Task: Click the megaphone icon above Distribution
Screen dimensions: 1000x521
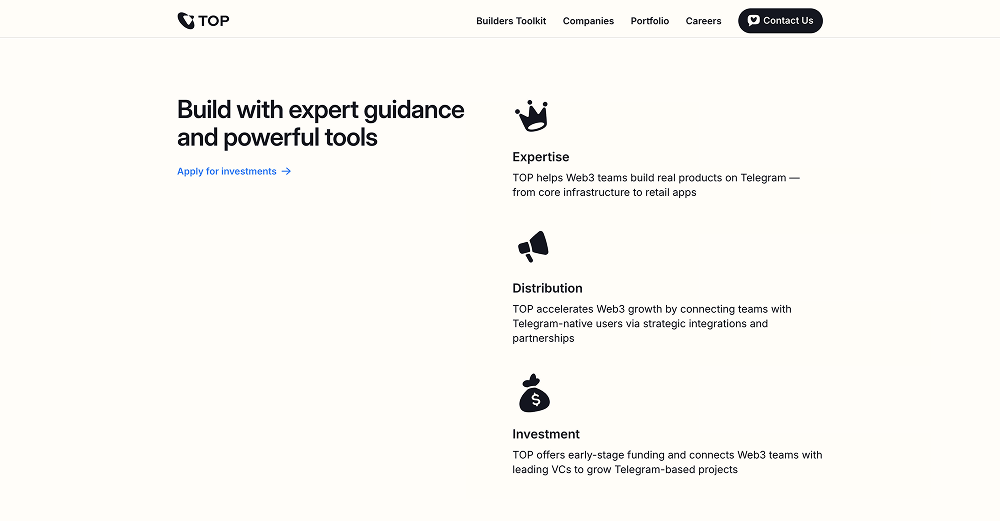Action: (x=533, y=247)
